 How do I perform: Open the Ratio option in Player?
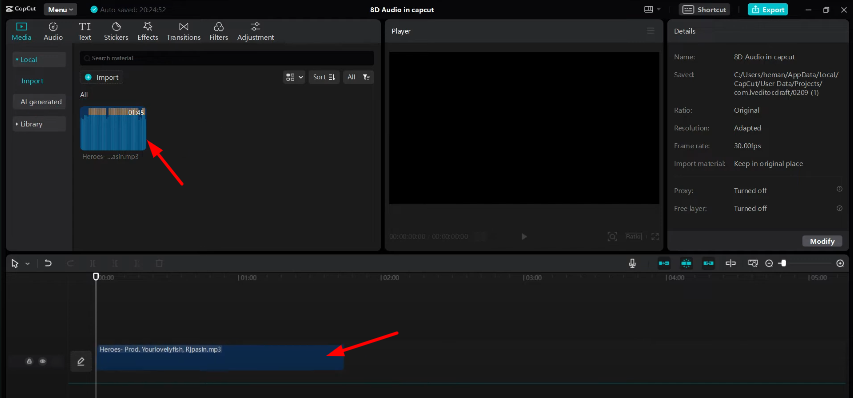[x=633, y=237]
